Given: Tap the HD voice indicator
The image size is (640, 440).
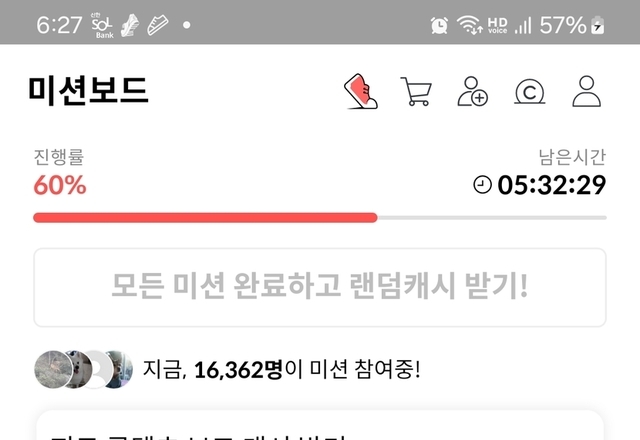Looking at the screenshot, I should point(497,25).
